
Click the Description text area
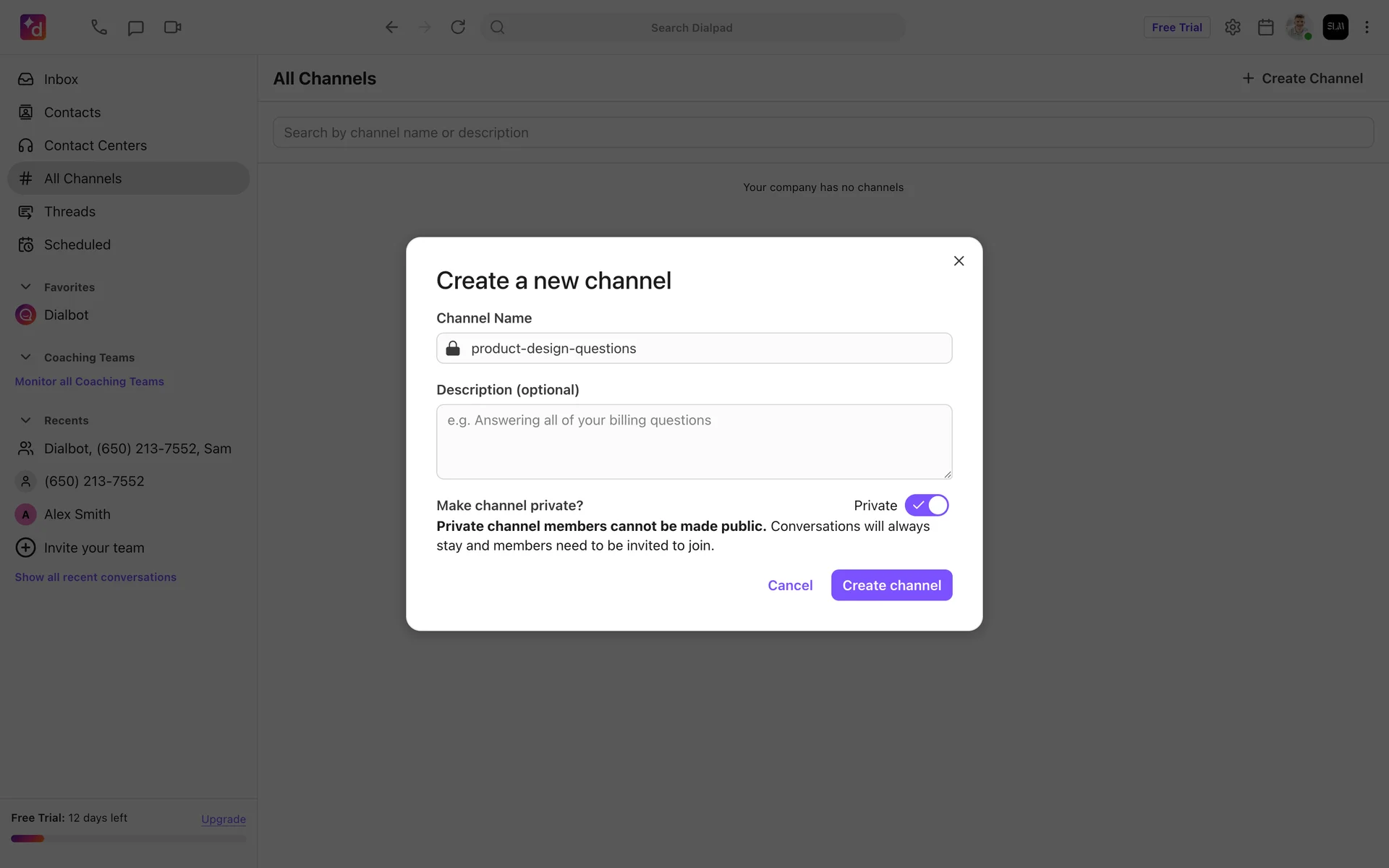(694, 442)
